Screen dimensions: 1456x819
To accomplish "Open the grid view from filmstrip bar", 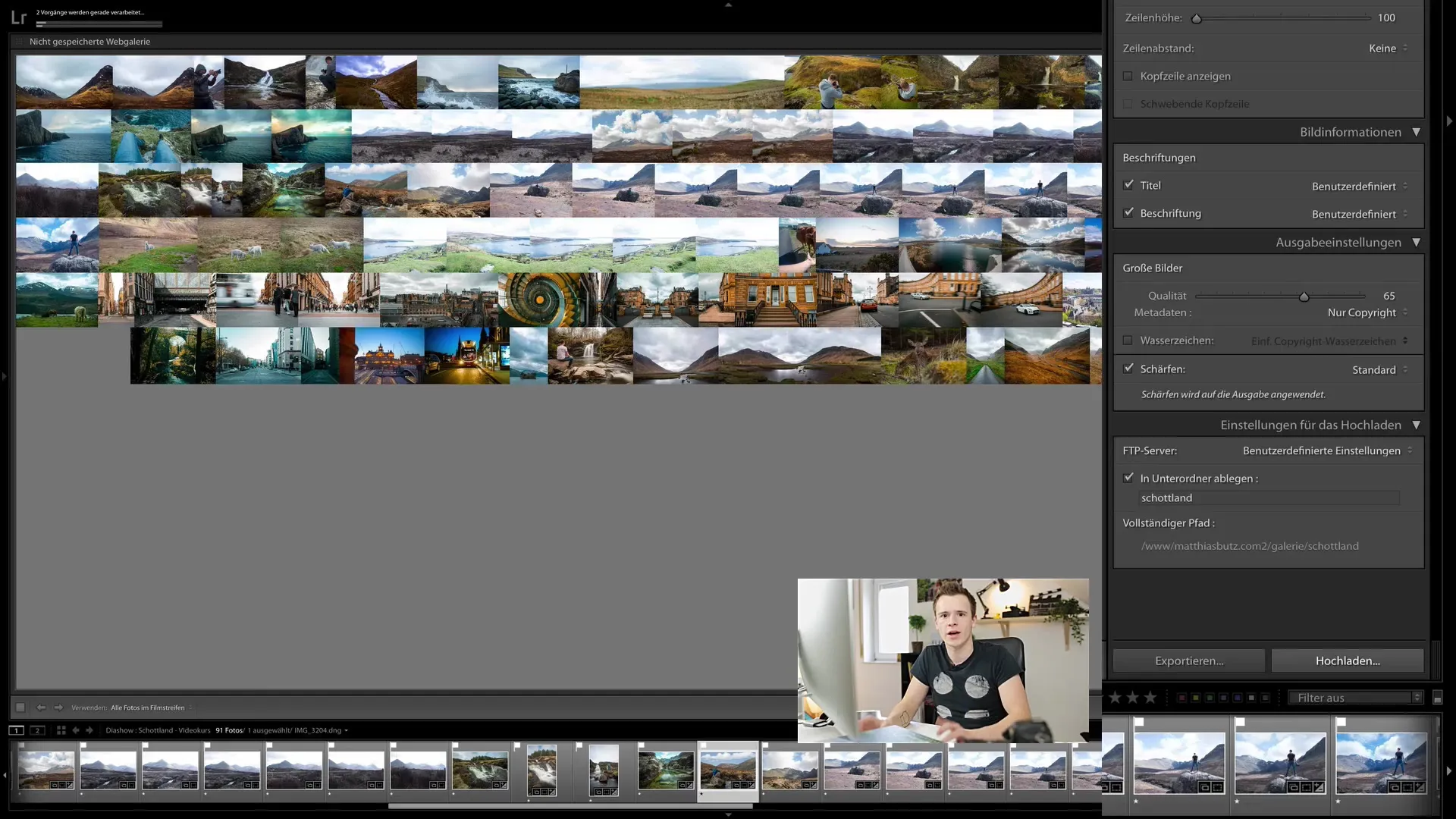I will click(61, 730).
